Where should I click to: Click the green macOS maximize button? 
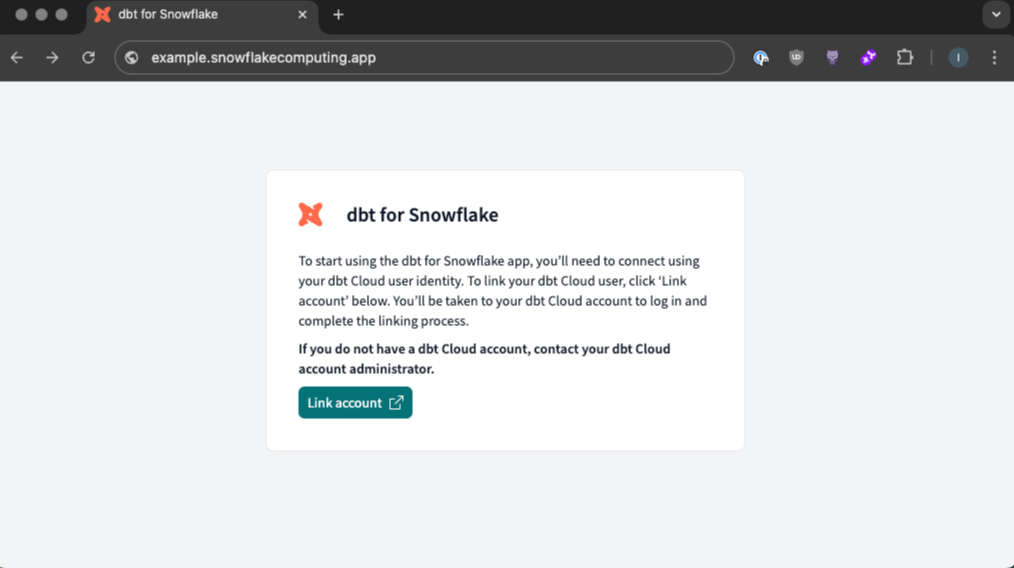62,15
